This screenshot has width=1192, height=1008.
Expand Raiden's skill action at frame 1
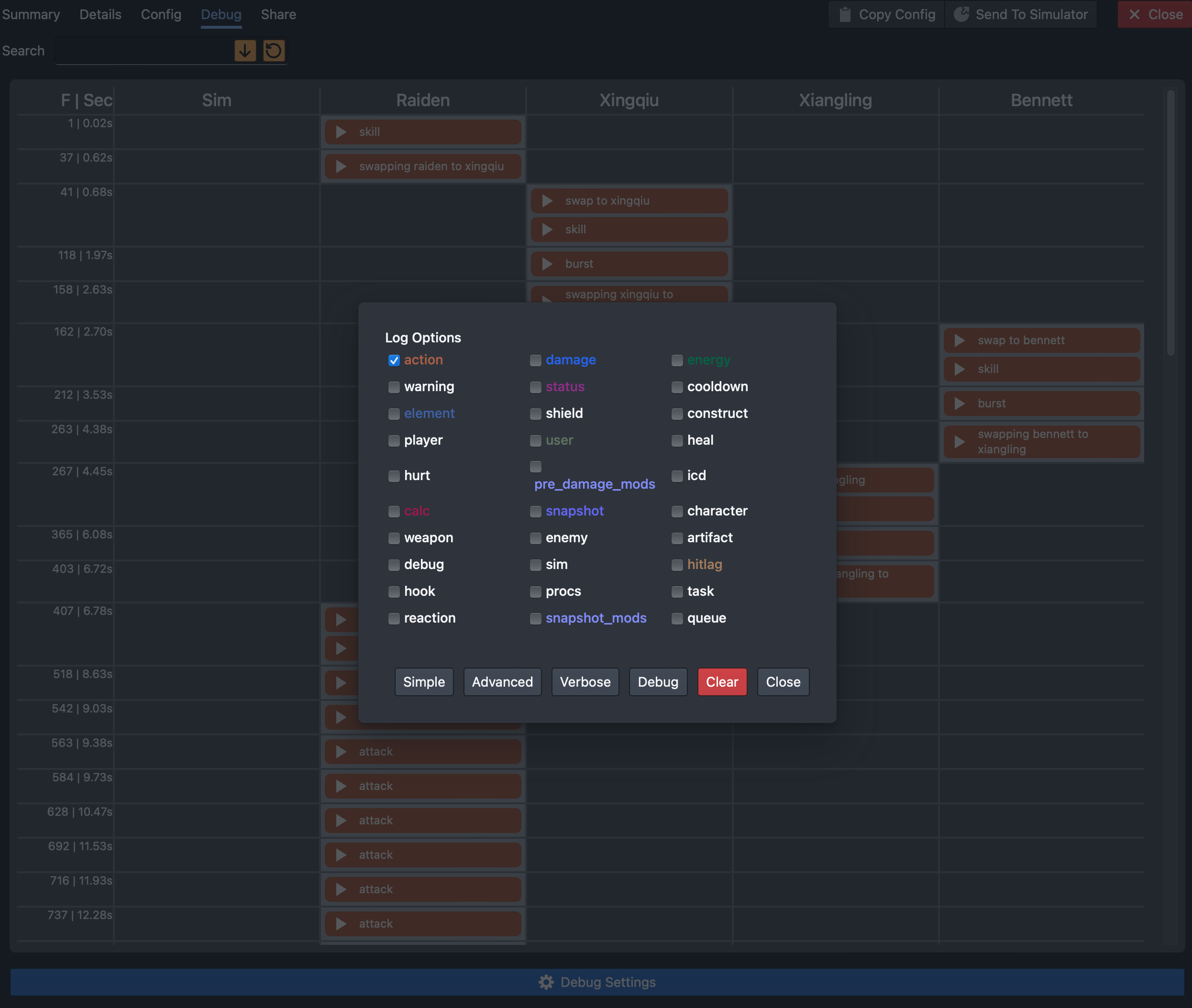tap(342, 132)
